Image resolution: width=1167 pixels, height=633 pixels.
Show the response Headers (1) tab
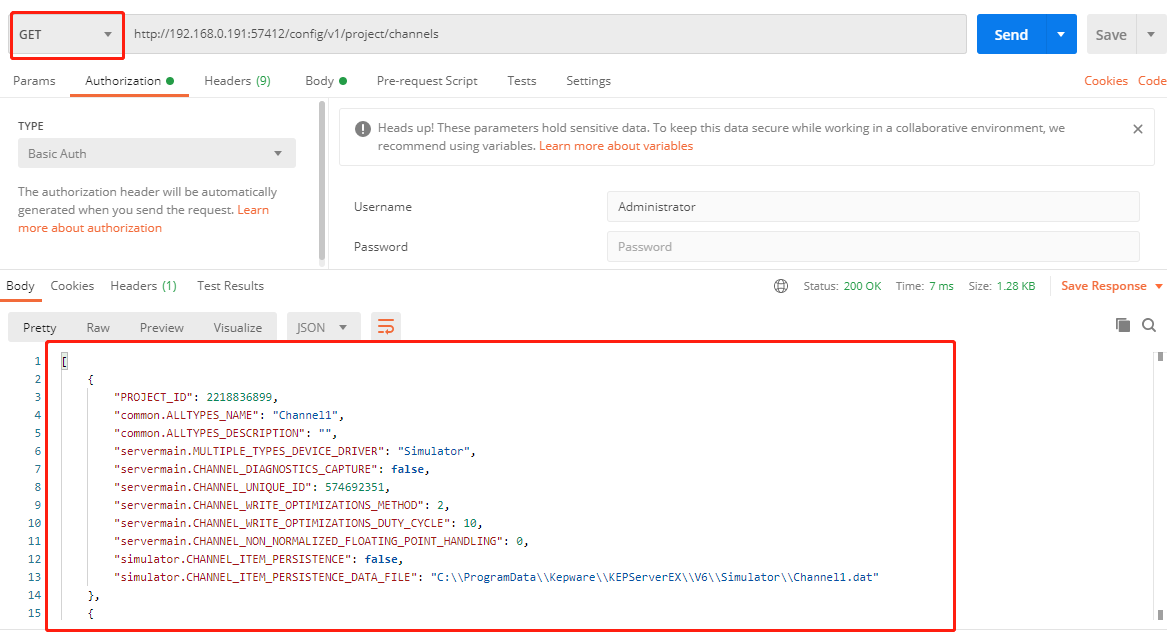(144, 286)
